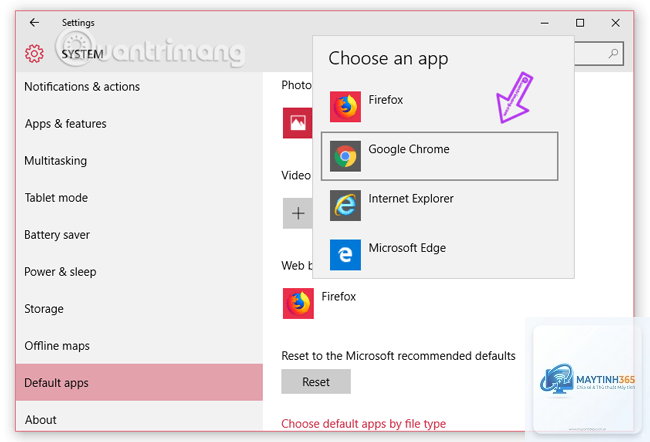The image size is (650, 442).
Task: Open Tablet mode settings
Action: click(139, 198)
